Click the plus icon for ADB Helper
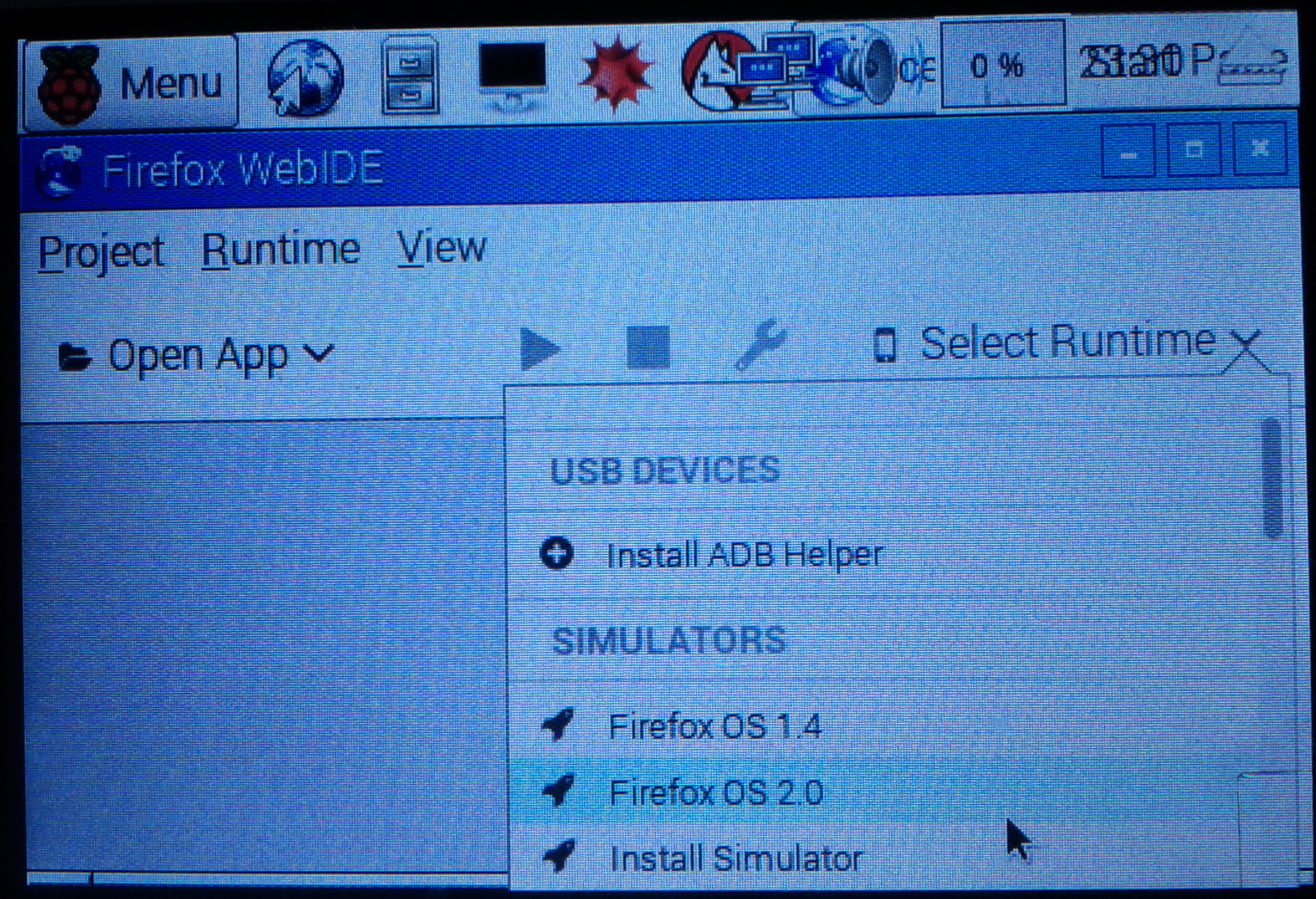Image resolution: width=1316 pixels, height=899 pixels. pyautogui.click(x=557, y=553)
